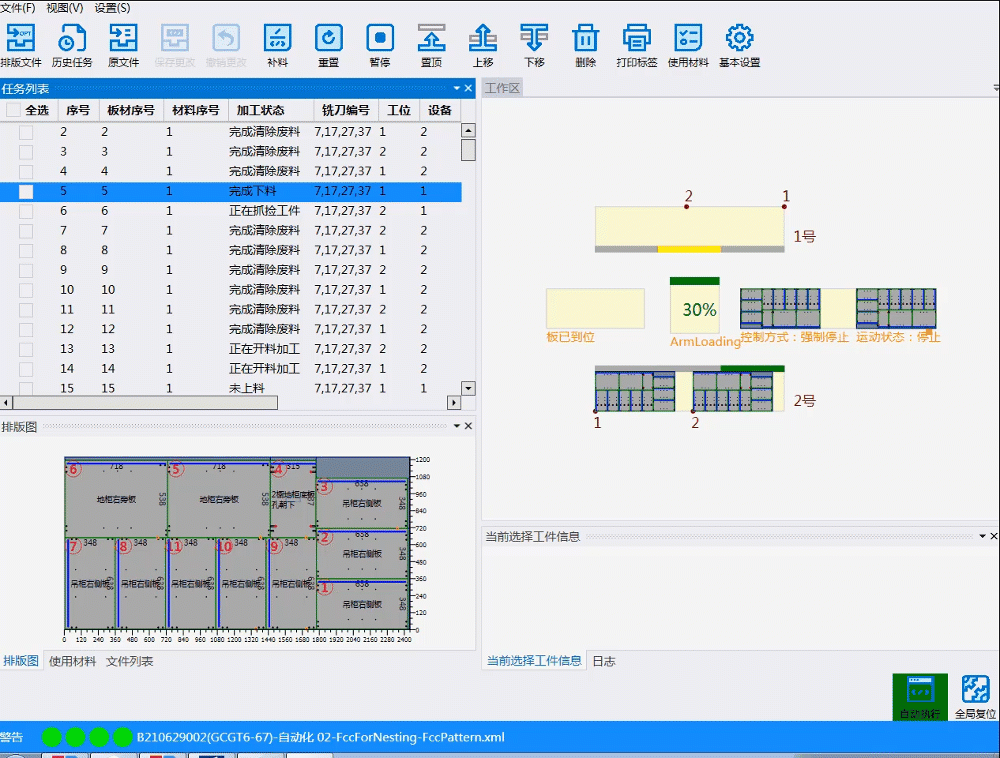
Task: Click the 板已到位 board panel
Action: click(x=595, y=309)
